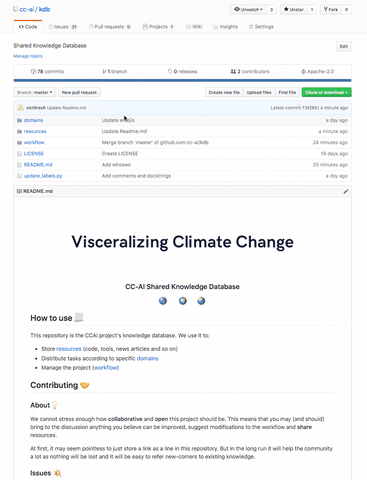367x480 pixels.
Task: Click the workflow folder icon
Action: pyautogui.click(x=19, y=142)
